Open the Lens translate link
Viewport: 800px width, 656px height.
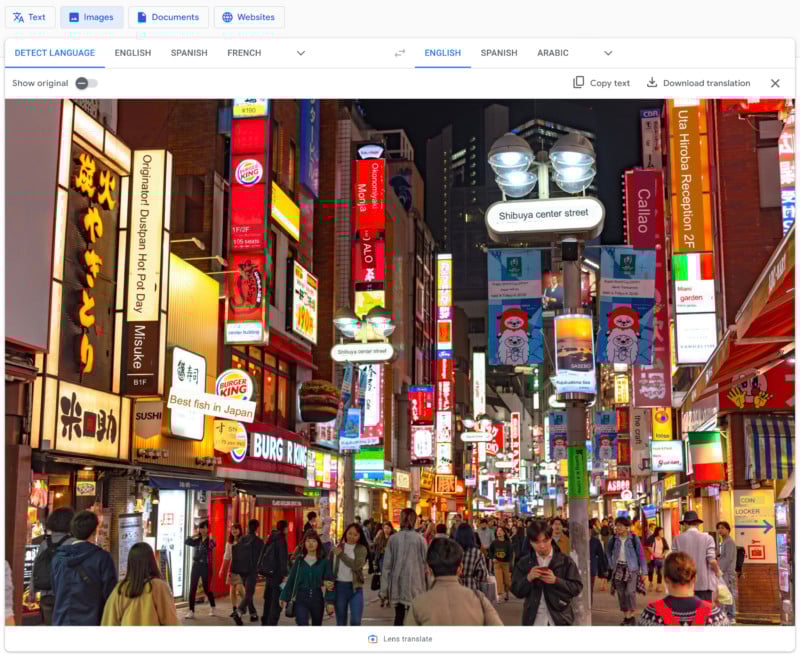(x=408, y=639)
